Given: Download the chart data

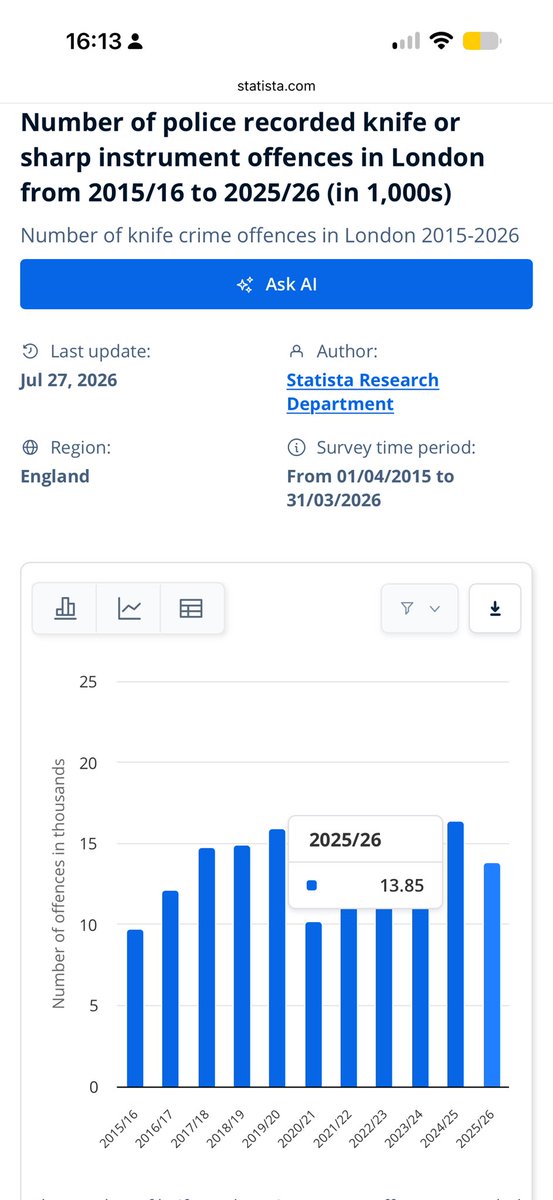Looking at the screenshot, I should point(495,608).
